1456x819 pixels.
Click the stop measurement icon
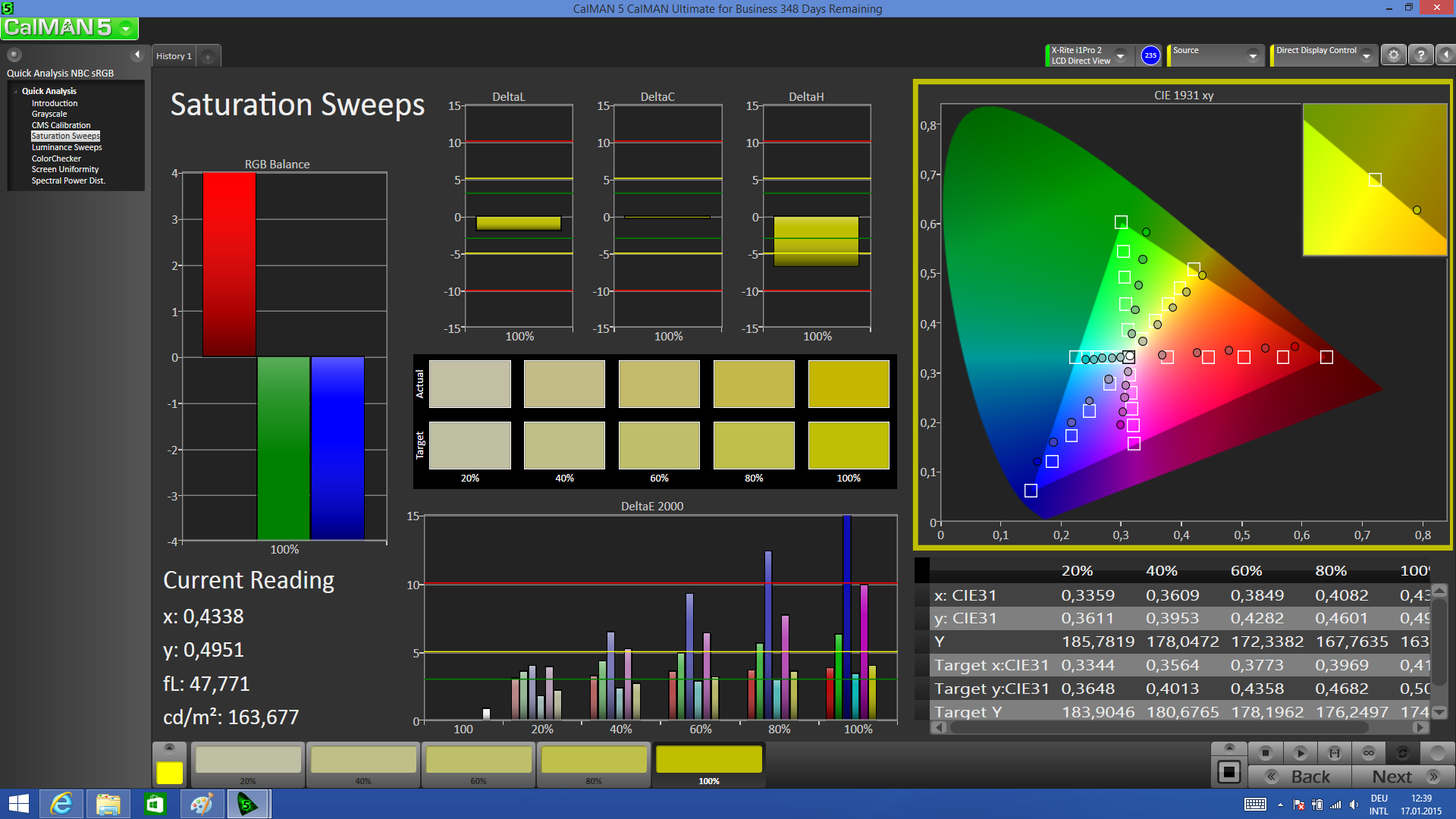pyautogui.click(x=1265, y=753)
